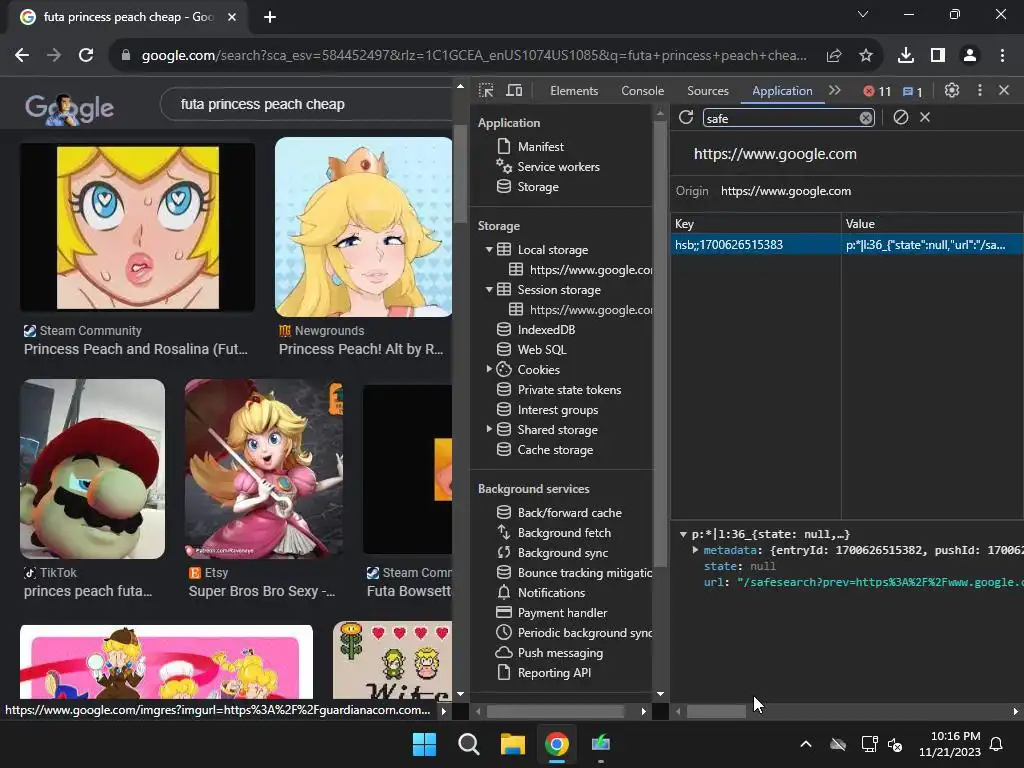
Task: Click the Value column header
Action: click(932, 223)
